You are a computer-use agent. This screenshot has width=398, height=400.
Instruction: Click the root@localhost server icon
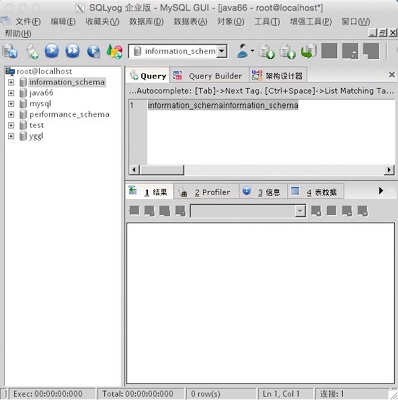(10, 71)
